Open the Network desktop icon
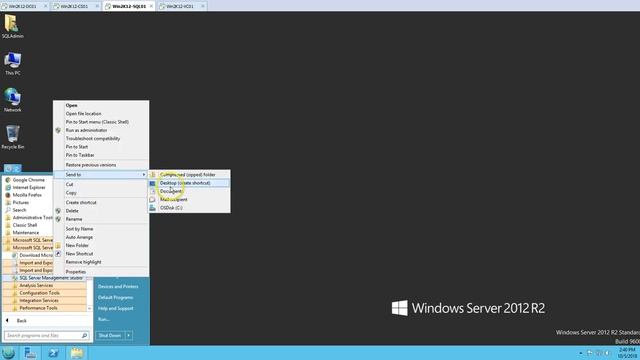Viewport: 640px width, 360px height. tap(12, 100)
